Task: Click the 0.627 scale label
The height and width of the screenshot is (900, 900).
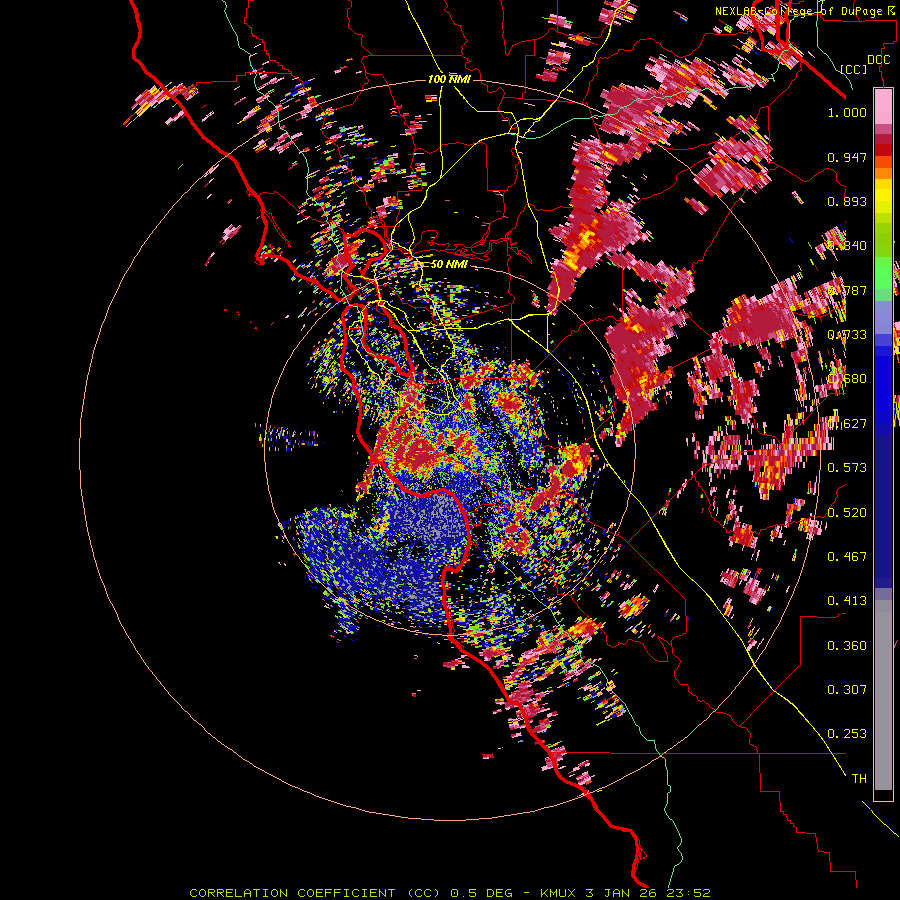Action: (x=847, y=424)
